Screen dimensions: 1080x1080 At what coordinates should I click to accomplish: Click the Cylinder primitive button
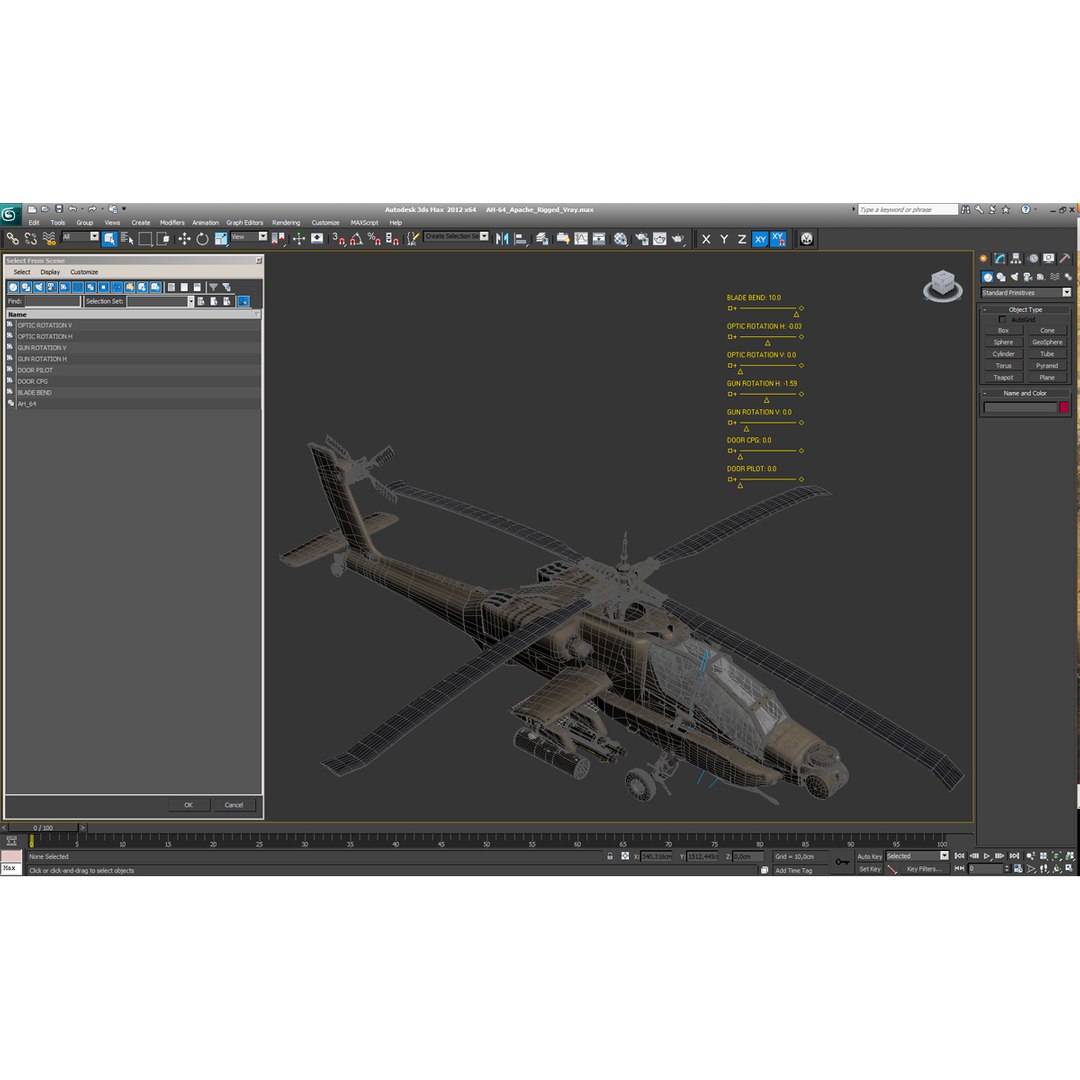pos(1004,354)
